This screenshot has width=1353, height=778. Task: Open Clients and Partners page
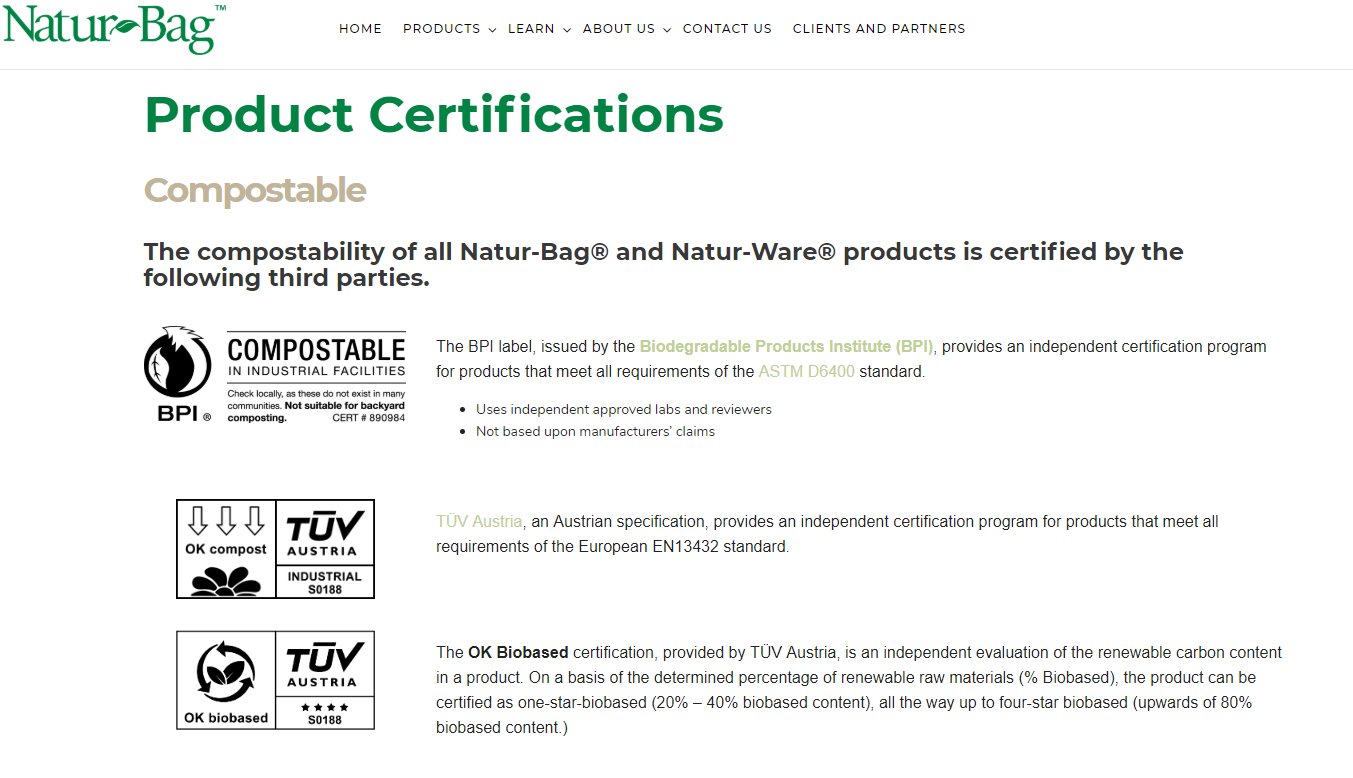[879, 29]
